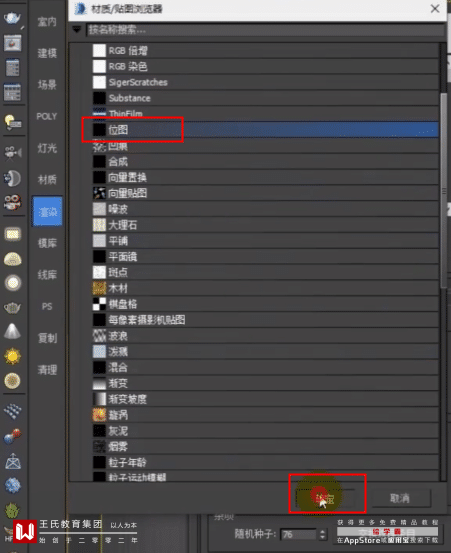Select the 斑点 speckle map
451x553 pixels.
[x=265, y=272]
